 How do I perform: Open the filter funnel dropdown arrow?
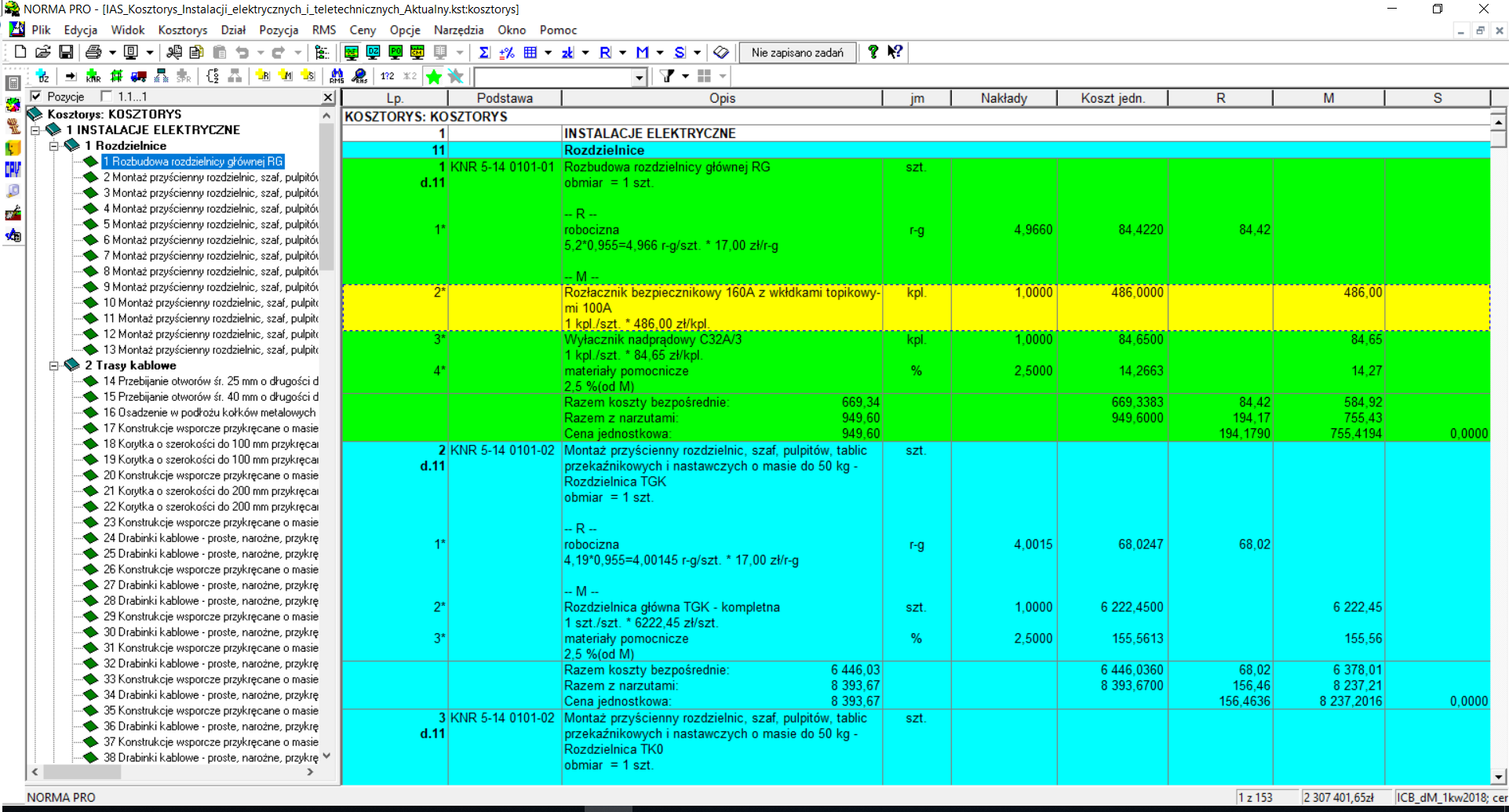pyautogui.click(x=685, y=76)
